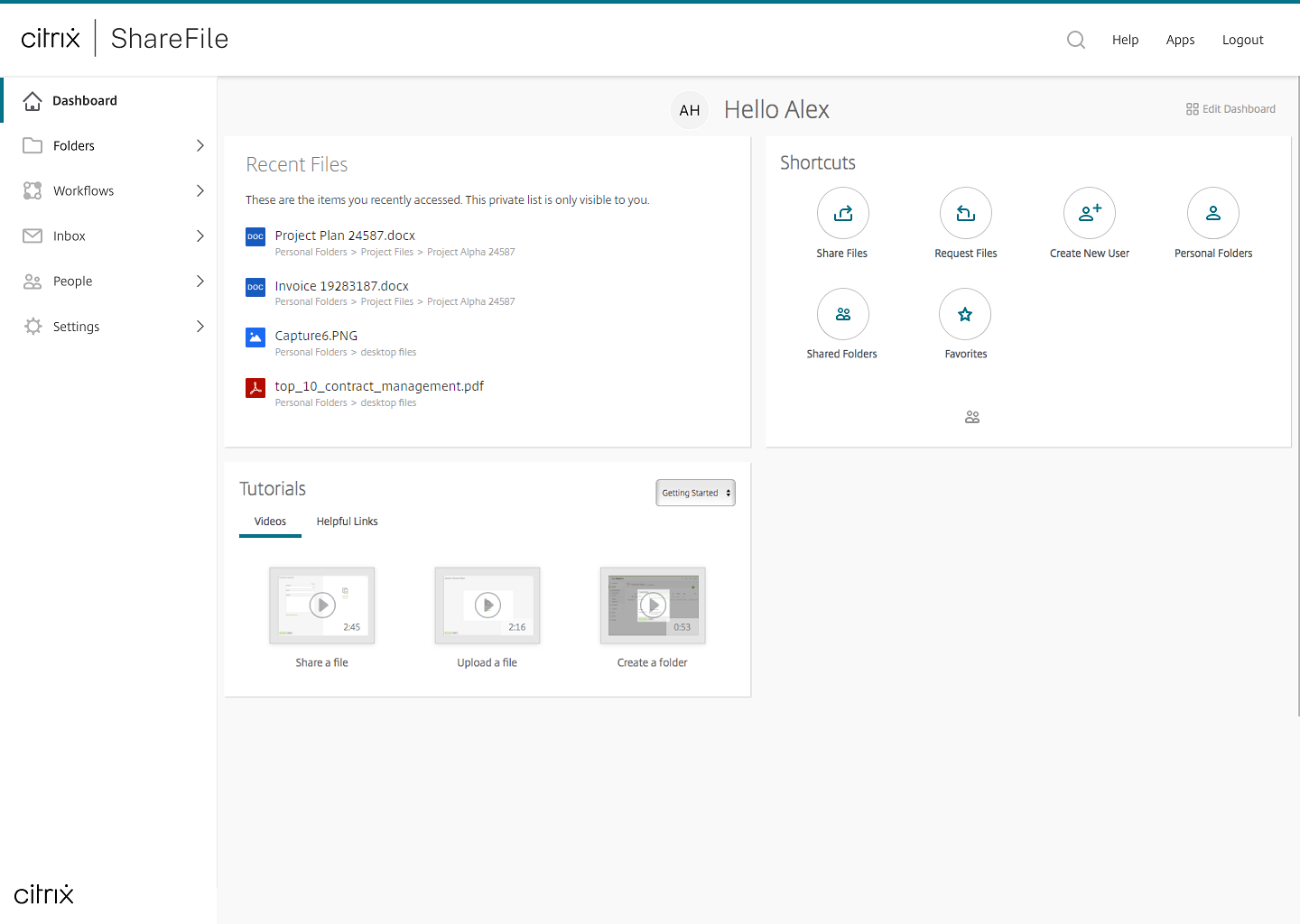
Task: Open the Help menu in header
Action: point(1125,40)
